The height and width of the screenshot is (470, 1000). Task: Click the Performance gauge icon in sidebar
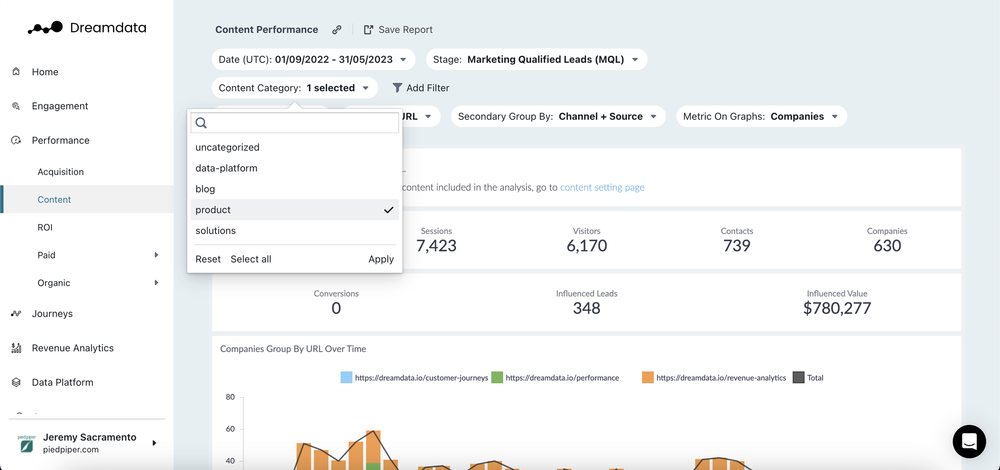click(x=17, y=140)
